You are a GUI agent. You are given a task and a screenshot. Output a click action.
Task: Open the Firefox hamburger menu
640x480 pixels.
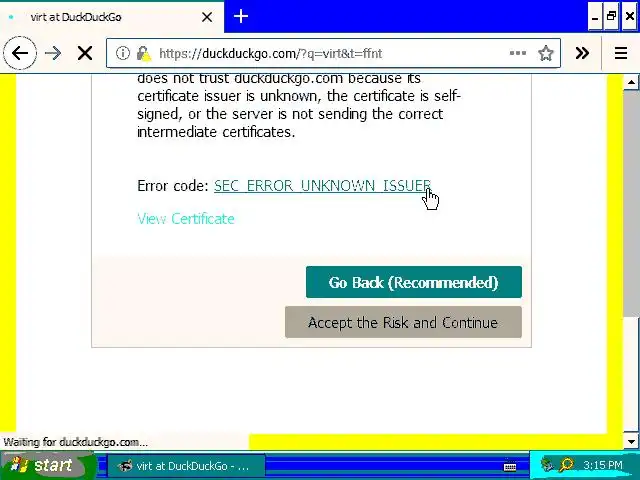coord(621,53)
